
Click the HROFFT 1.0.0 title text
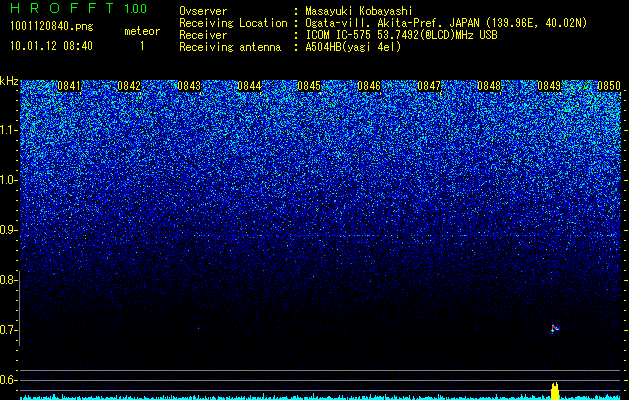click(78, 8)
